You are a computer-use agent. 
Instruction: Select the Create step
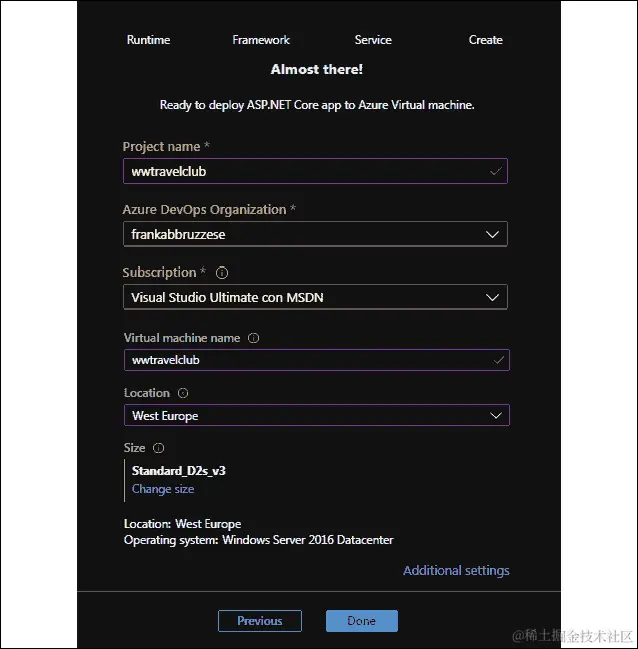[x=486, y=40]
